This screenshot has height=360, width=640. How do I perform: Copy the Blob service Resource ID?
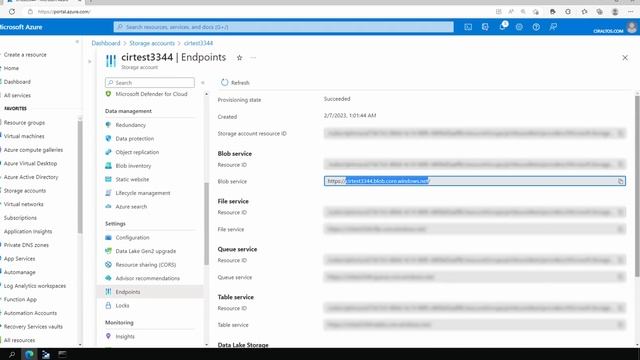pos(620,164)
